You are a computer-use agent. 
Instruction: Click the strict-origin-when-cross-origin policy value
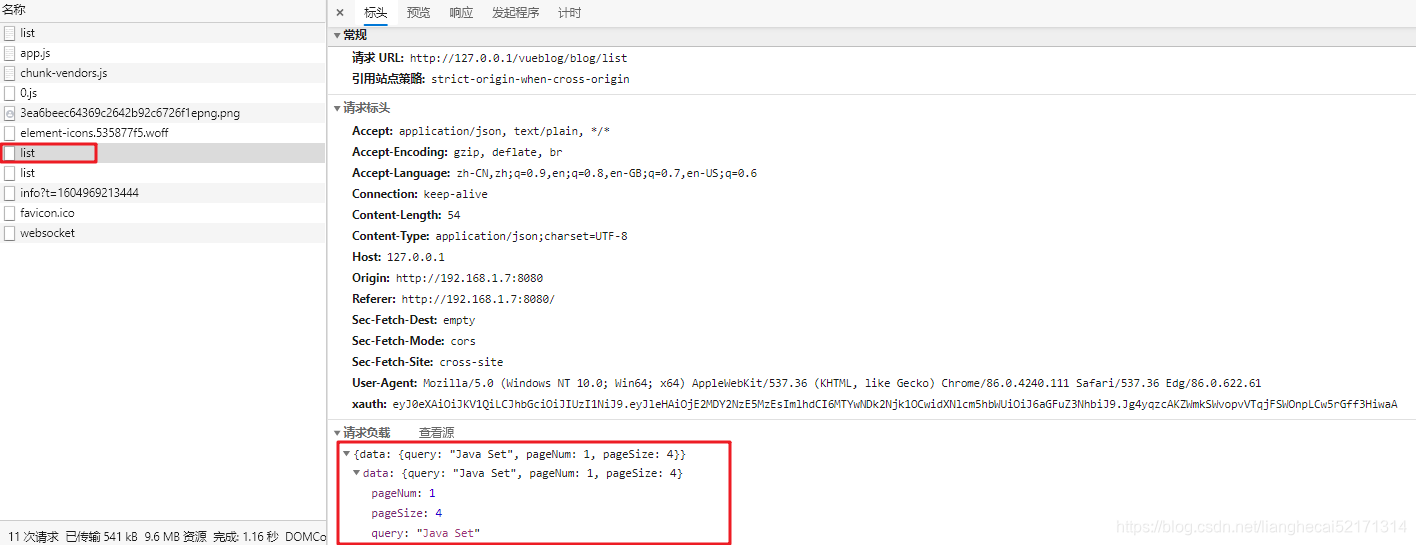[x=530, y=79]
